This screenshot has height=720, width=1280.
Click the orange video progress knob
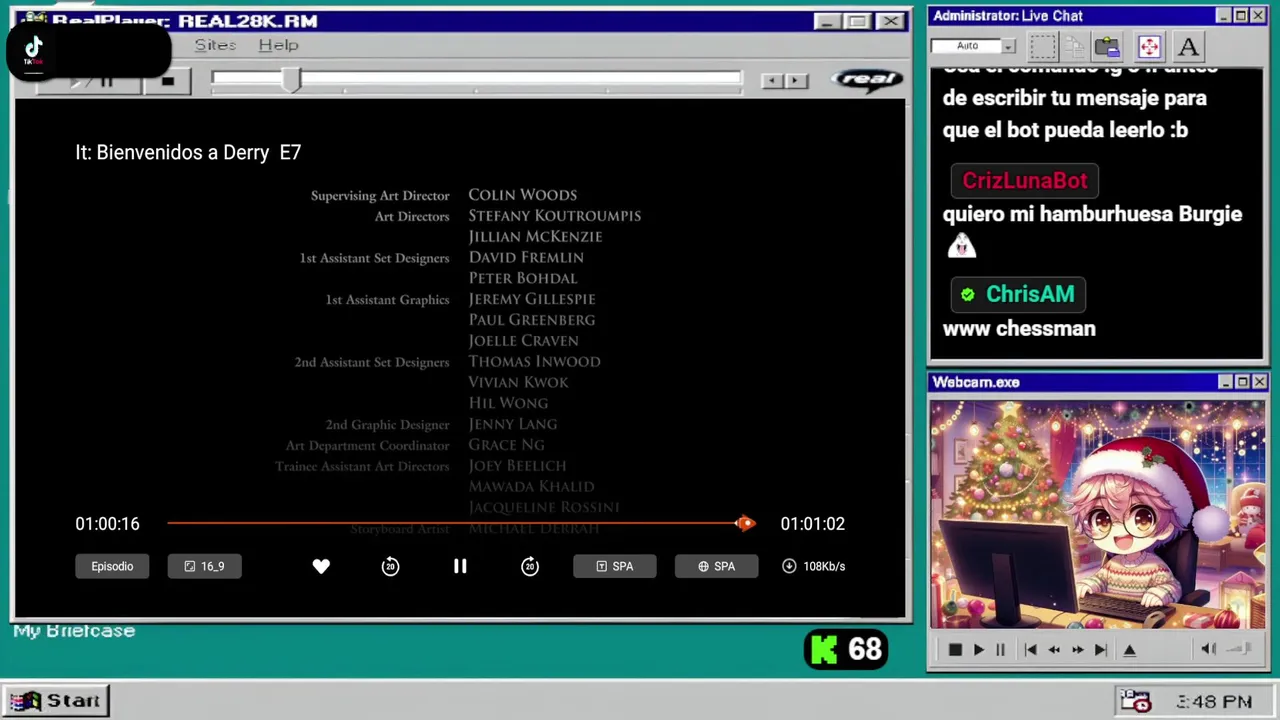coord(745,523)
